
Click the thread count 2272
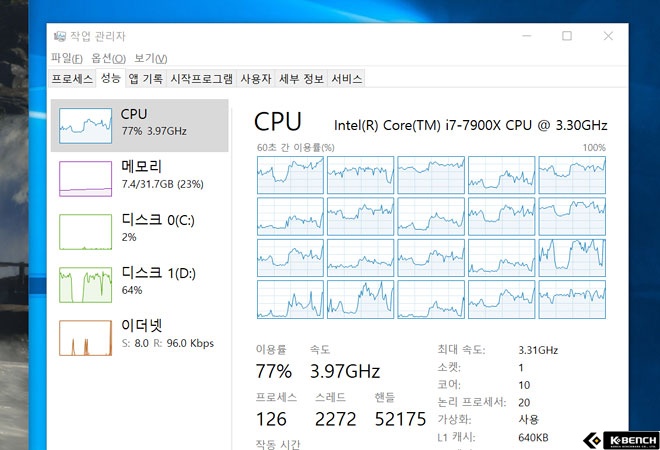(335, 419)
